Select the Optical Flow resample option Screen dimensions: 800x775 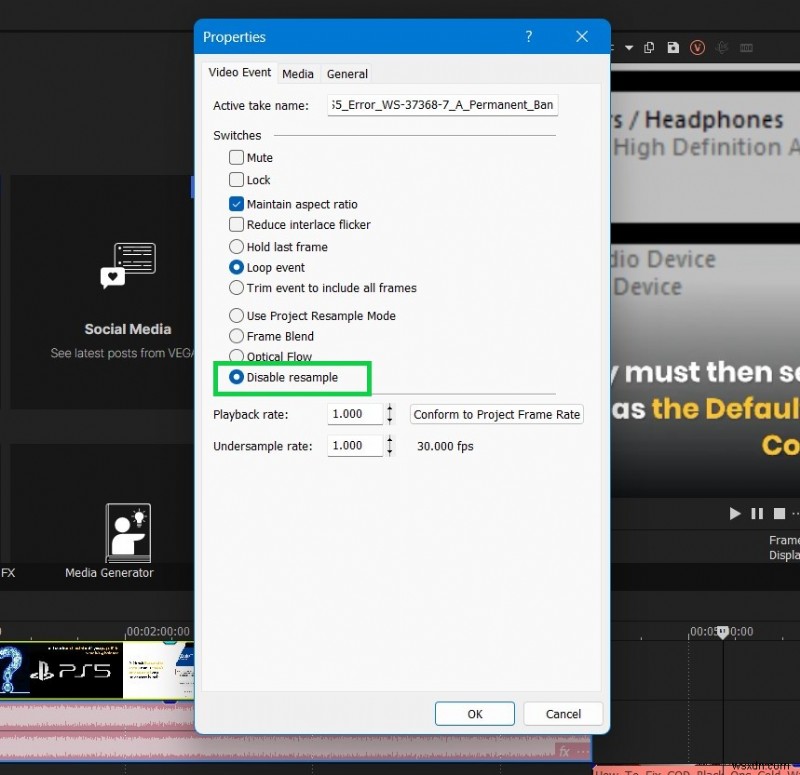click(236, 356)
